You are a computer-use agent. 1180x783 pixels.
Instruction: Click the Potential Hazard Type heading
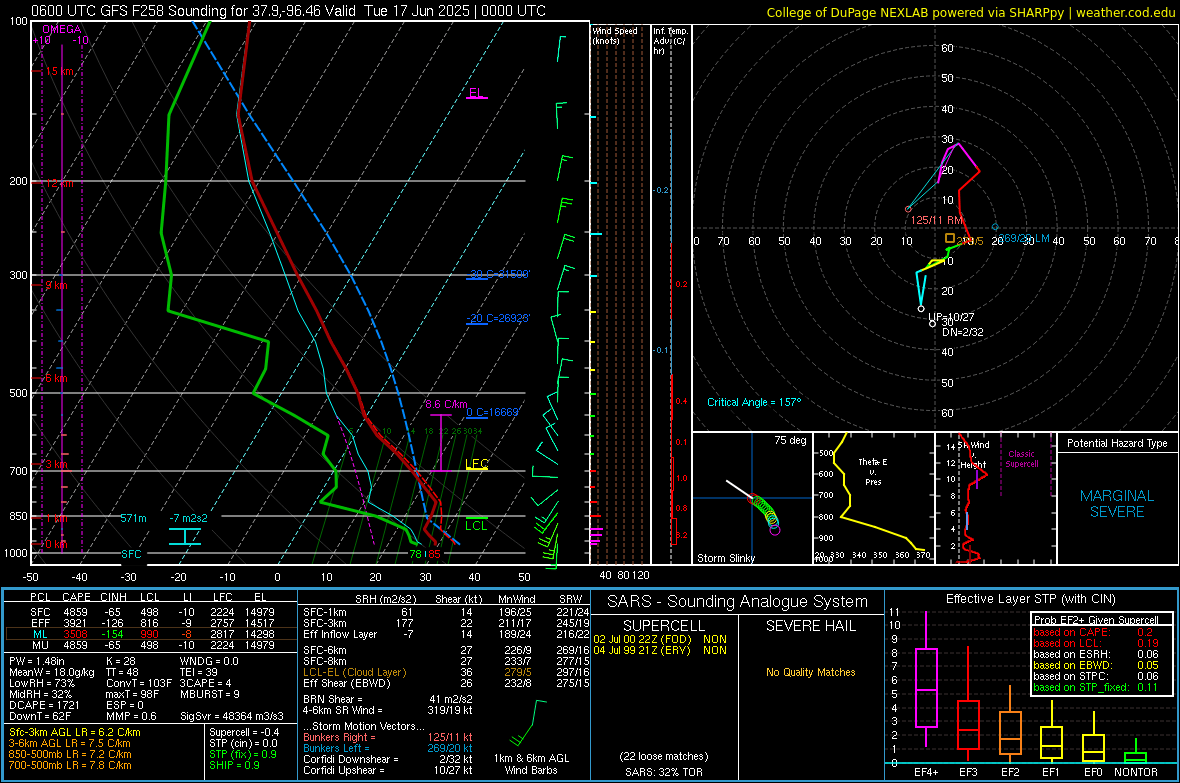point(1117,443)
